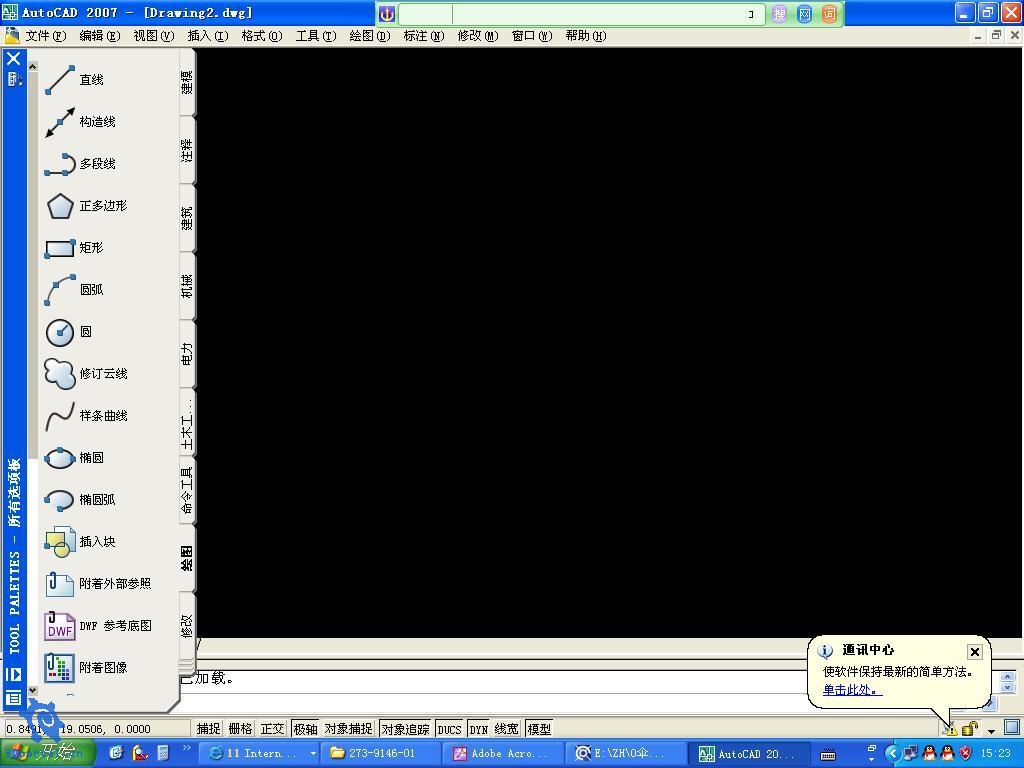This screenshot has height=768, width=1024.
Task: Toggle 正交 ortho mode
Action: [x=272, y=729]
